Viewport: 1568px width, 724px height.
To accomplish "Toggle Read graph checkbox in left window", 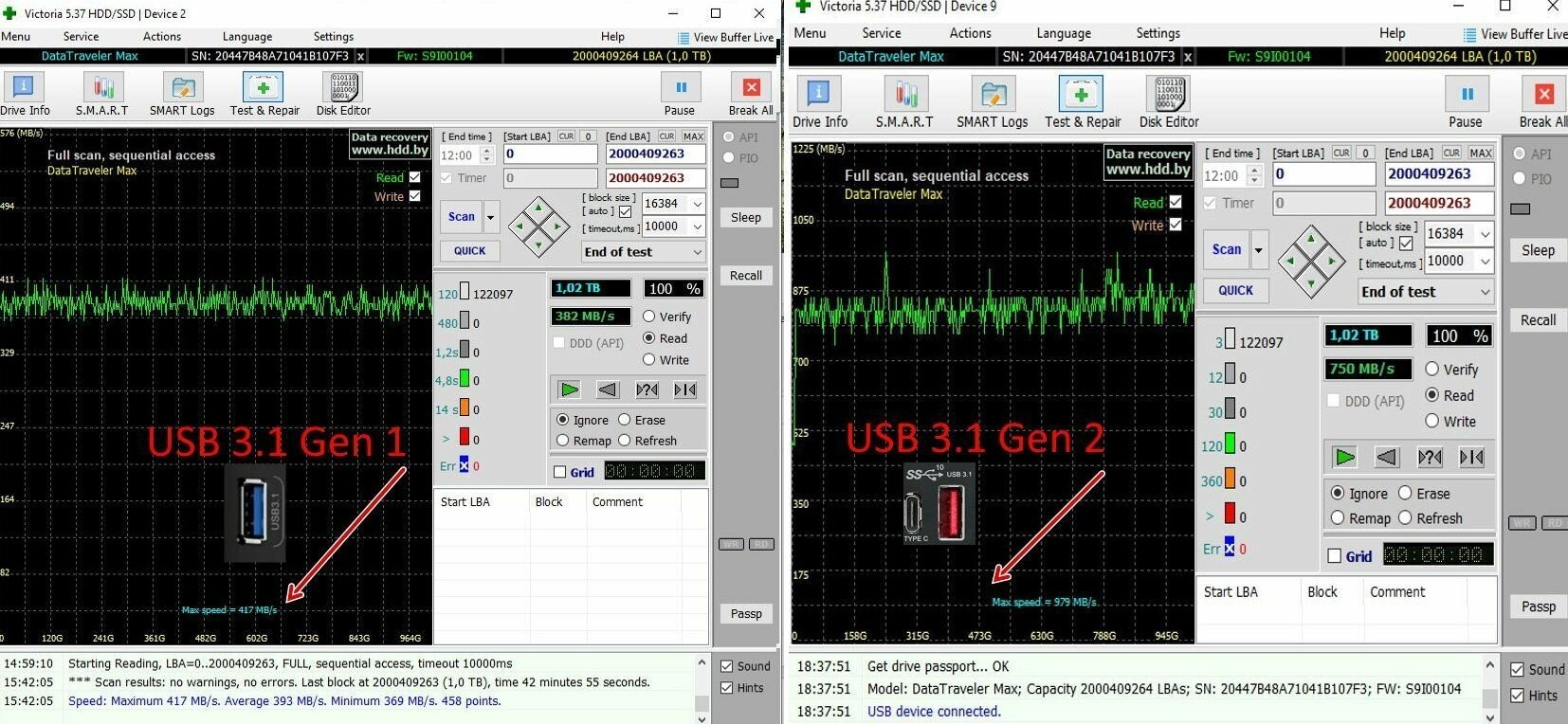I will click(414, 177).
